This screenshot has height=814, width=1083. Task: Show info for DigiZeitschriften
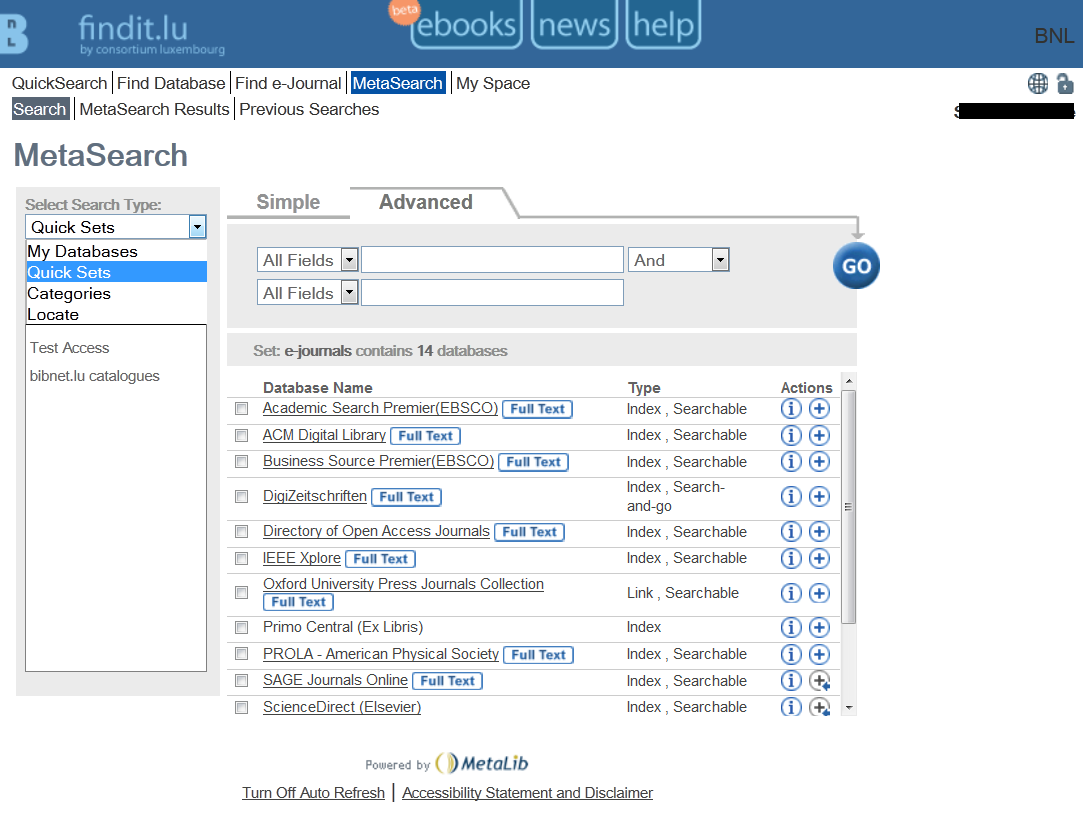coord(791,496)
